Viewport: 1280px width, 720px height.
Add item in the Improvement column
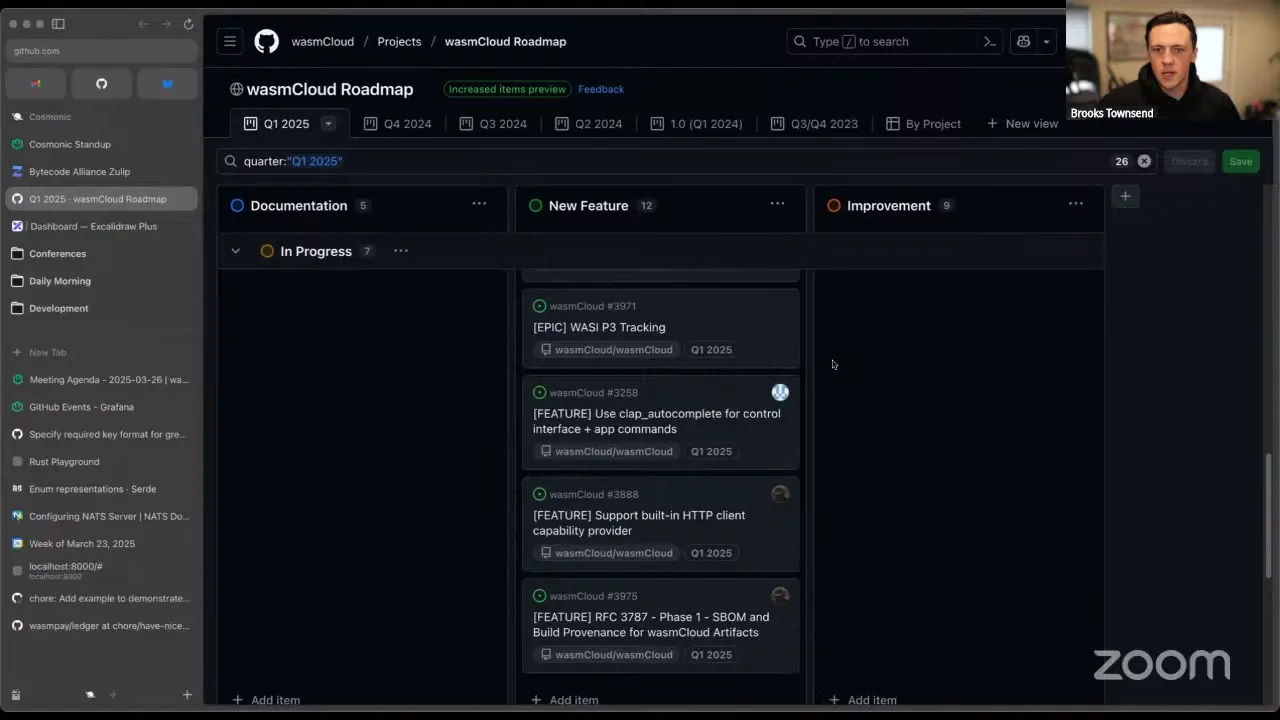pyautogui.click(x=862, y=700)
